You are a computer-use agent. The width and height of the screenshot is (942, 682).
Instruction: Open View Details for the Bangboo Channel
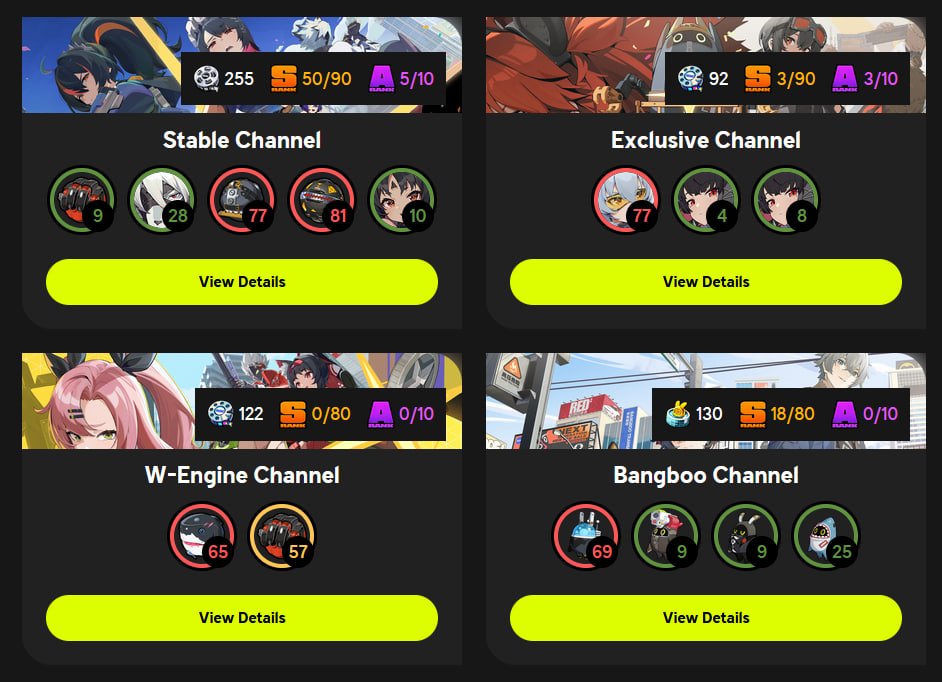point(706,618)
